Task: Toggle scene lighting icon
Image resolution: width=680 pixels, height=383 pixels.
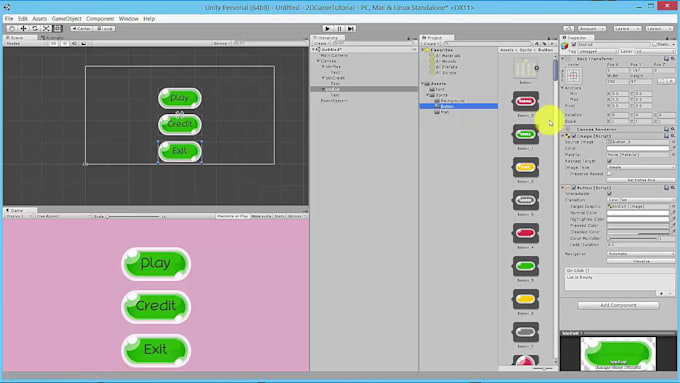Action: pos(64,44)
